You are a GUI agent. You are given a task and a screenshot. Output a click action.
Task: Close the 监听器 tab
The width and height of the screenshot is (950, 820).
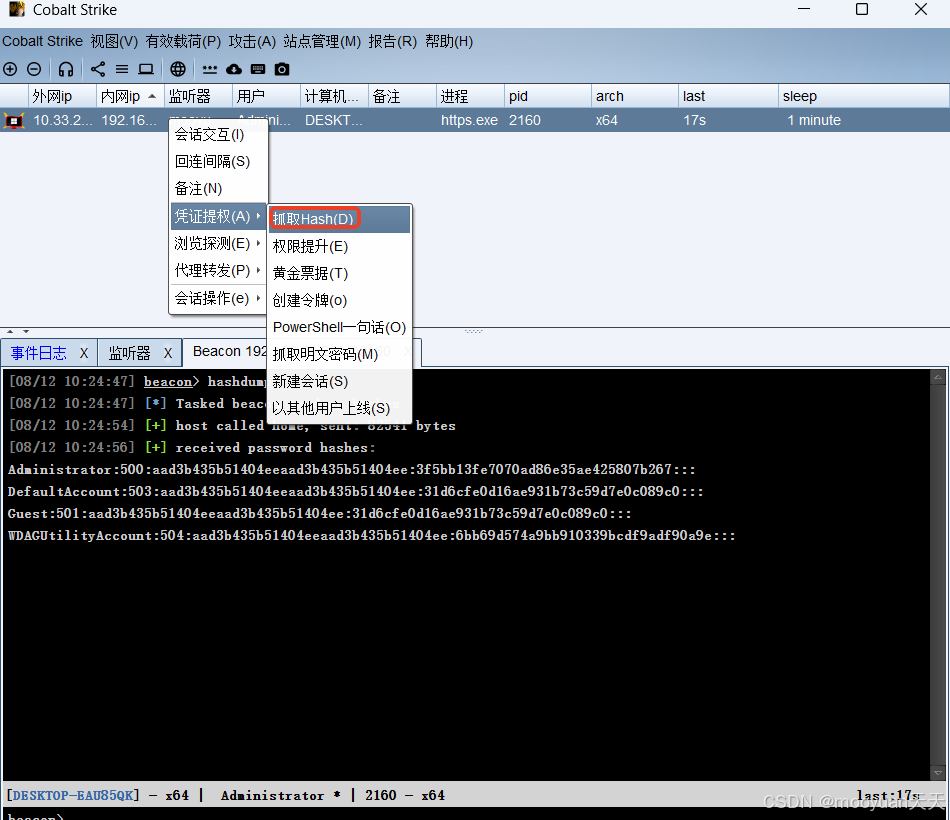pos(168,353)
